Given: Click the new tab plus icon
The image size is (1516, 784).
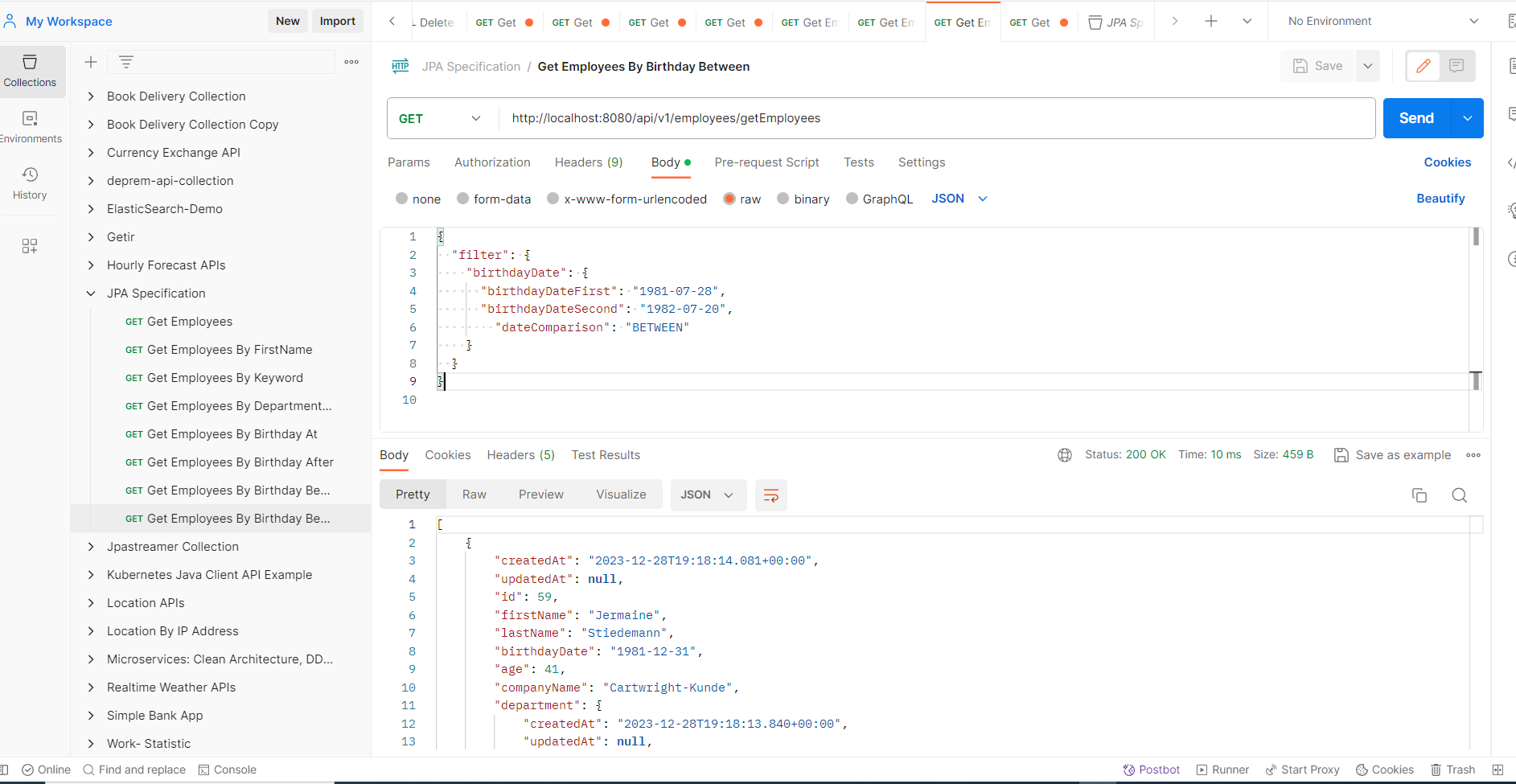Looking at the screenshot, I should (1211, 22).
